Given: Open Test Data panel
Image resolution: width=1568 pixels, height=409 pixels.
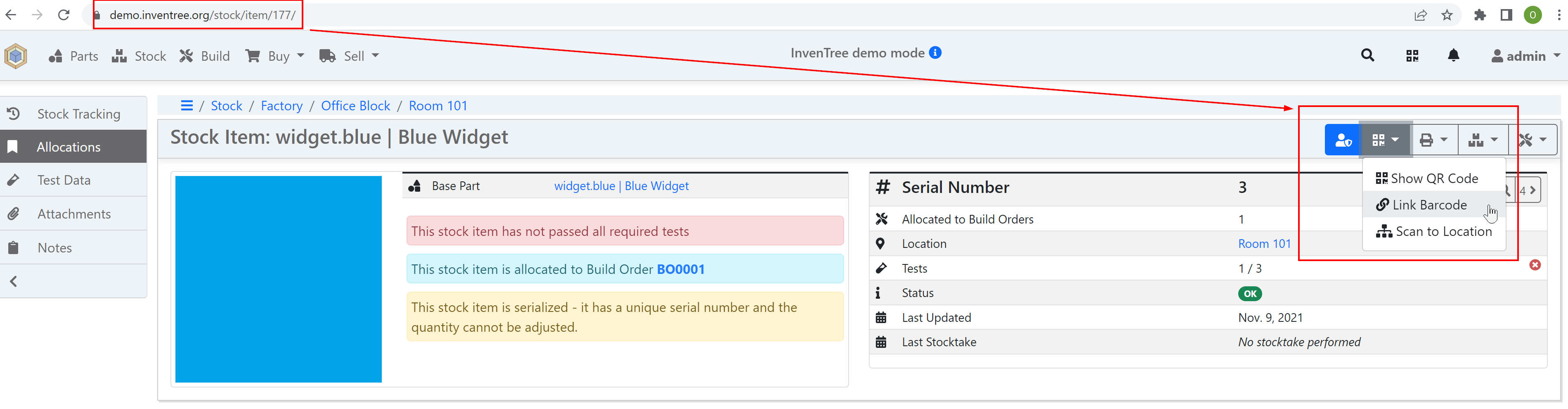Looking at the screenshot, I should (73, 180).
